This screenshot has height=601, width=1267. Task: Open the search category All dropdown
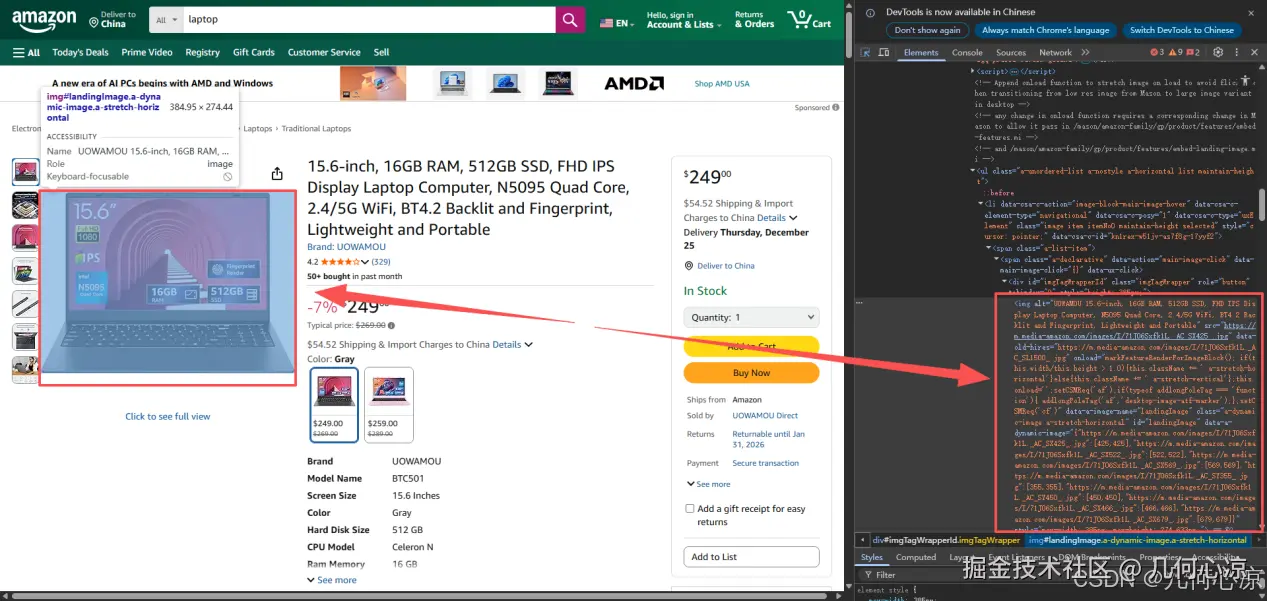pos(167,20)
